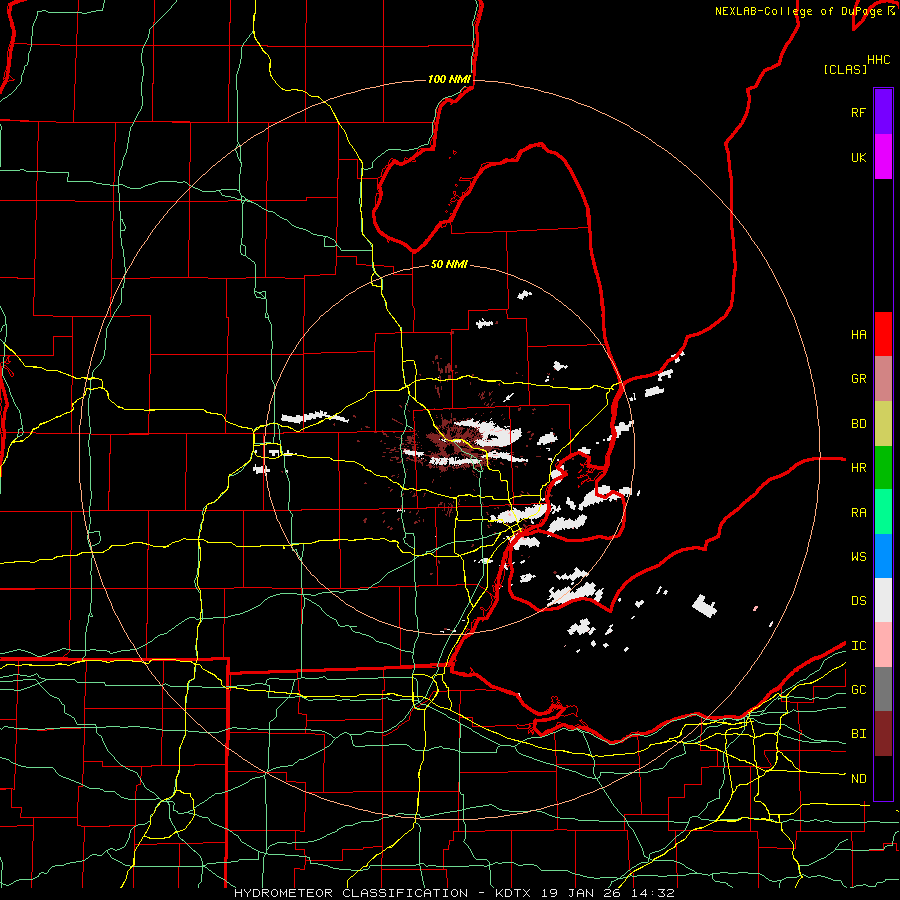This screenshot has height=900, width=900.
Task: Click the HA red legend swatch
Action: point(883,334)
